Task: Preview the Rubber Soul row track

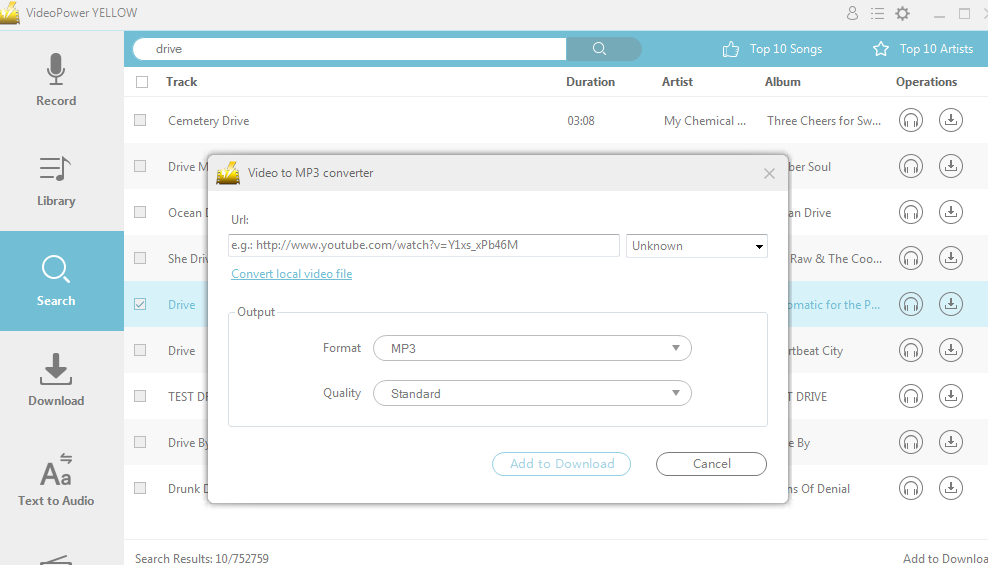Action: coord(910,166)
